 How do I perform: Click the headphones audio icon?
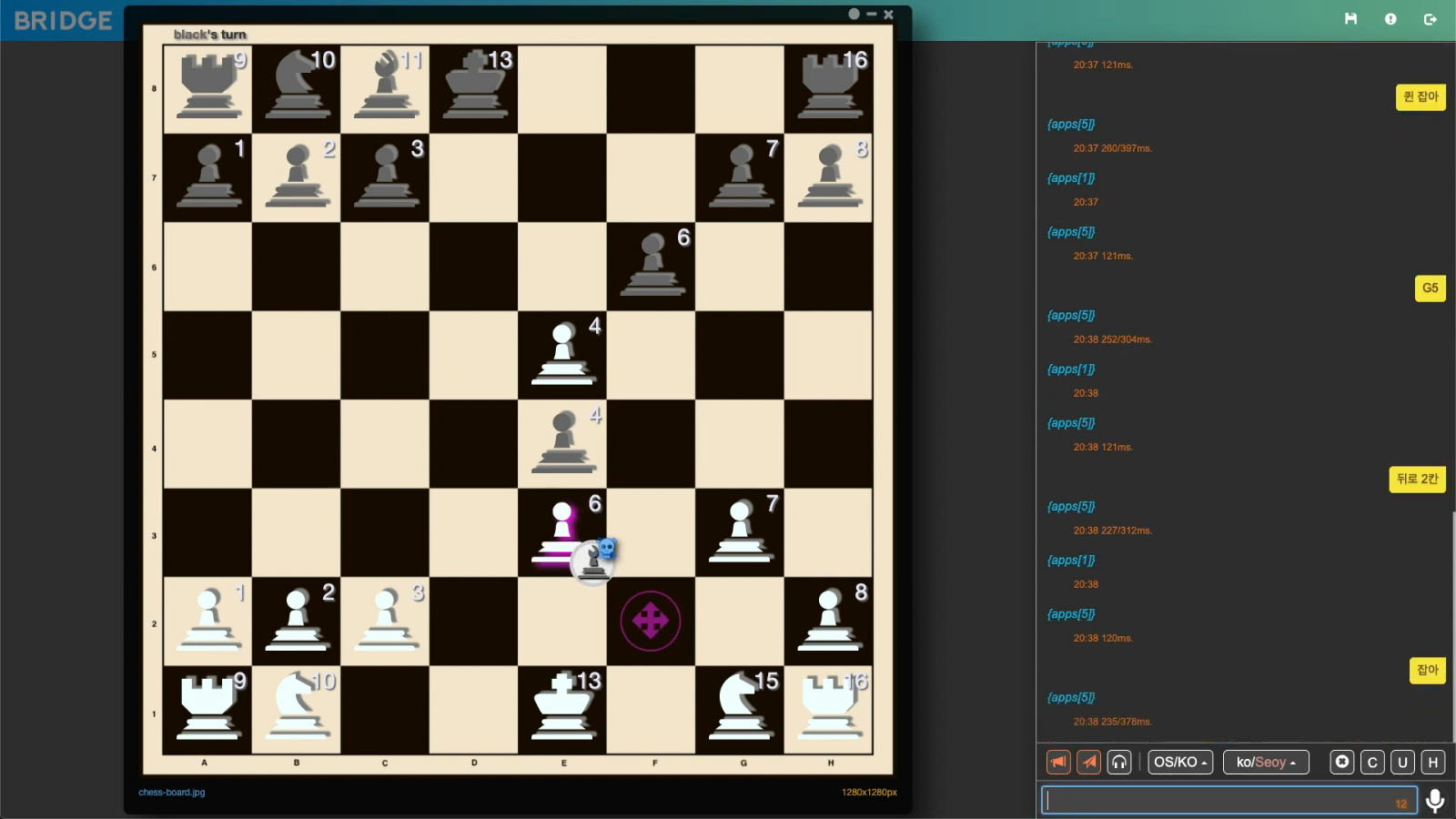tap(1119, 763)
